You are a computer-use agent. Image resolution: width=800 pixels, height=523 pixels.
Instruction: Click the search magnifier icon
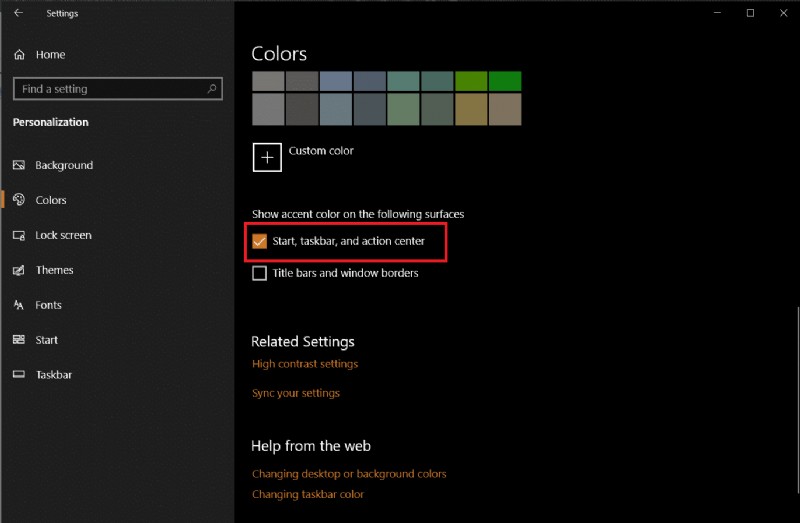(x=212, y=89)
